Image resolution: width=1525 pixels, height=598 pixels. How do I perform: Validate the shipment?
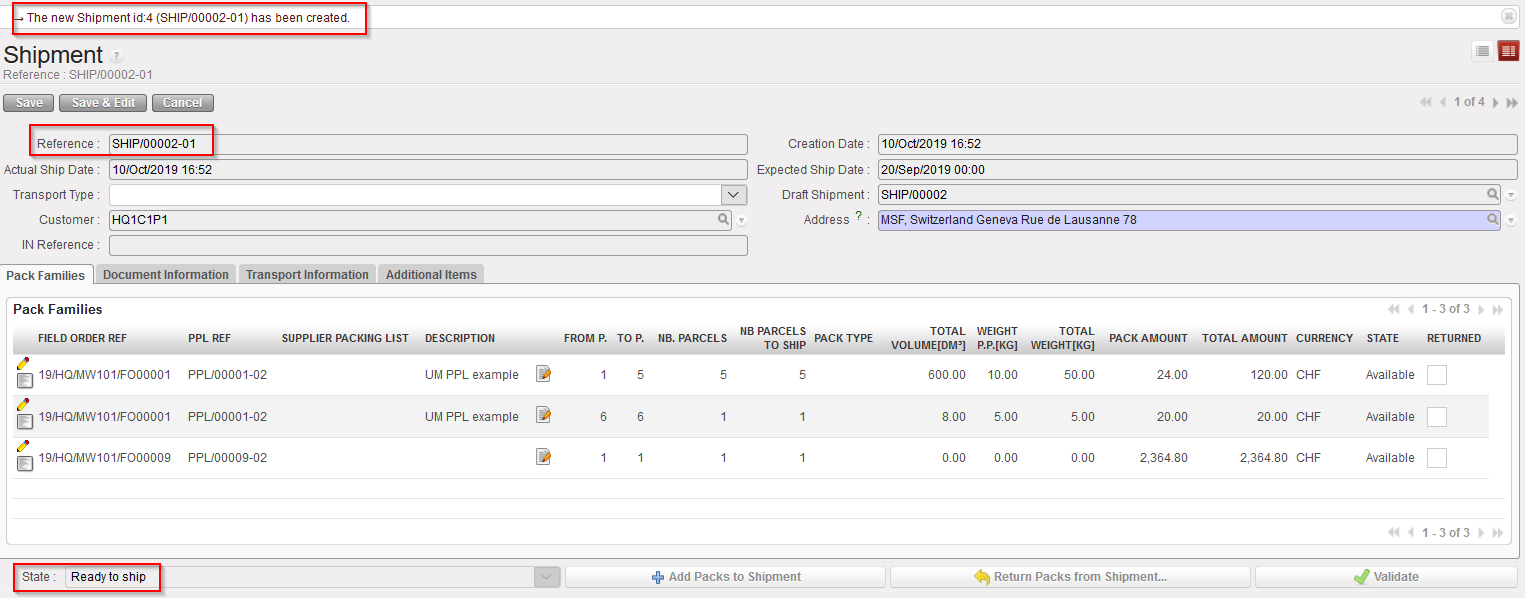[x=1386, y=577]
